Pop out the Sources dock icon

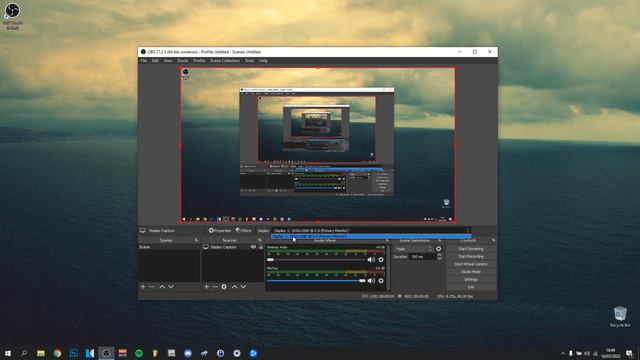tap(260, 240)
